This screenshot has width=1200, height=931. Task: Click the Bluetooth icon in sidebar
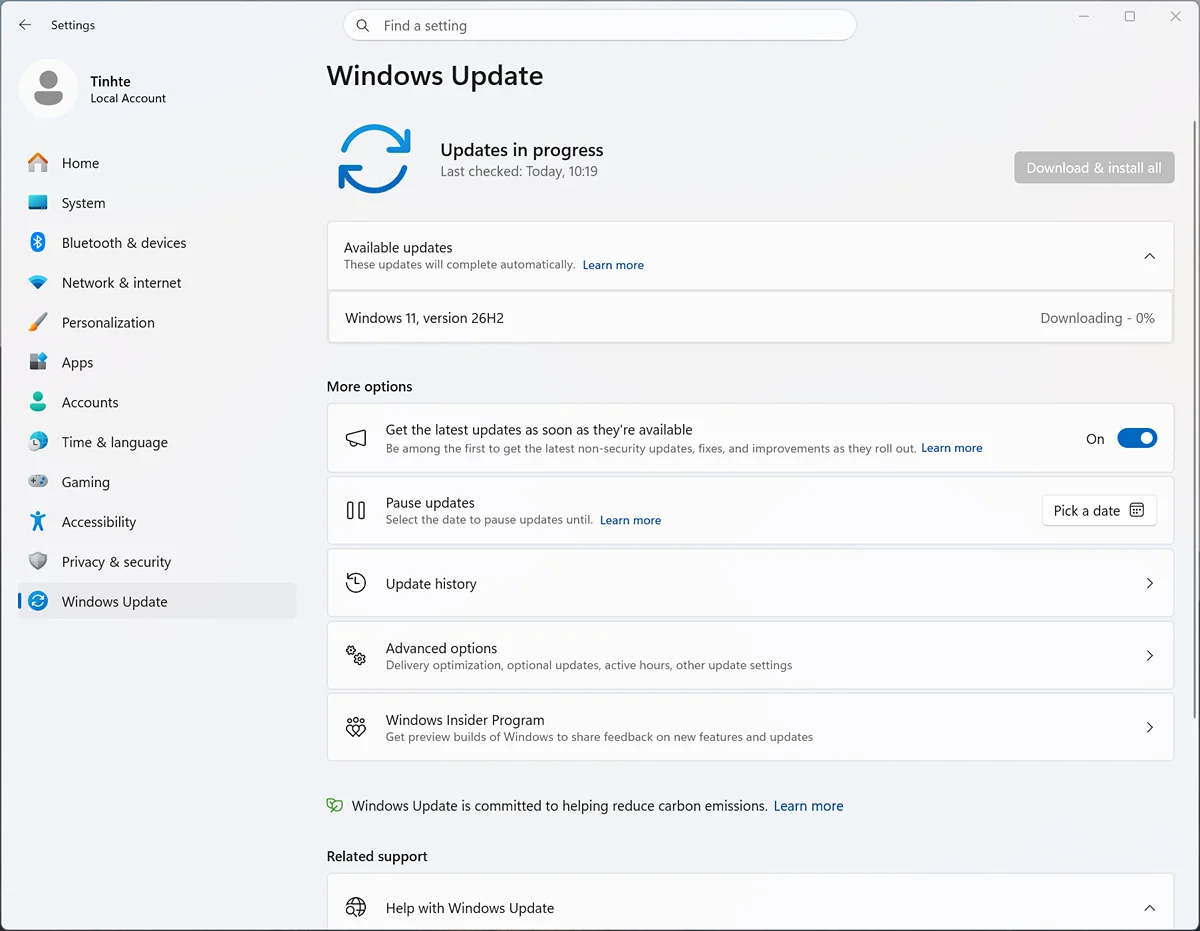pos(38,243)
